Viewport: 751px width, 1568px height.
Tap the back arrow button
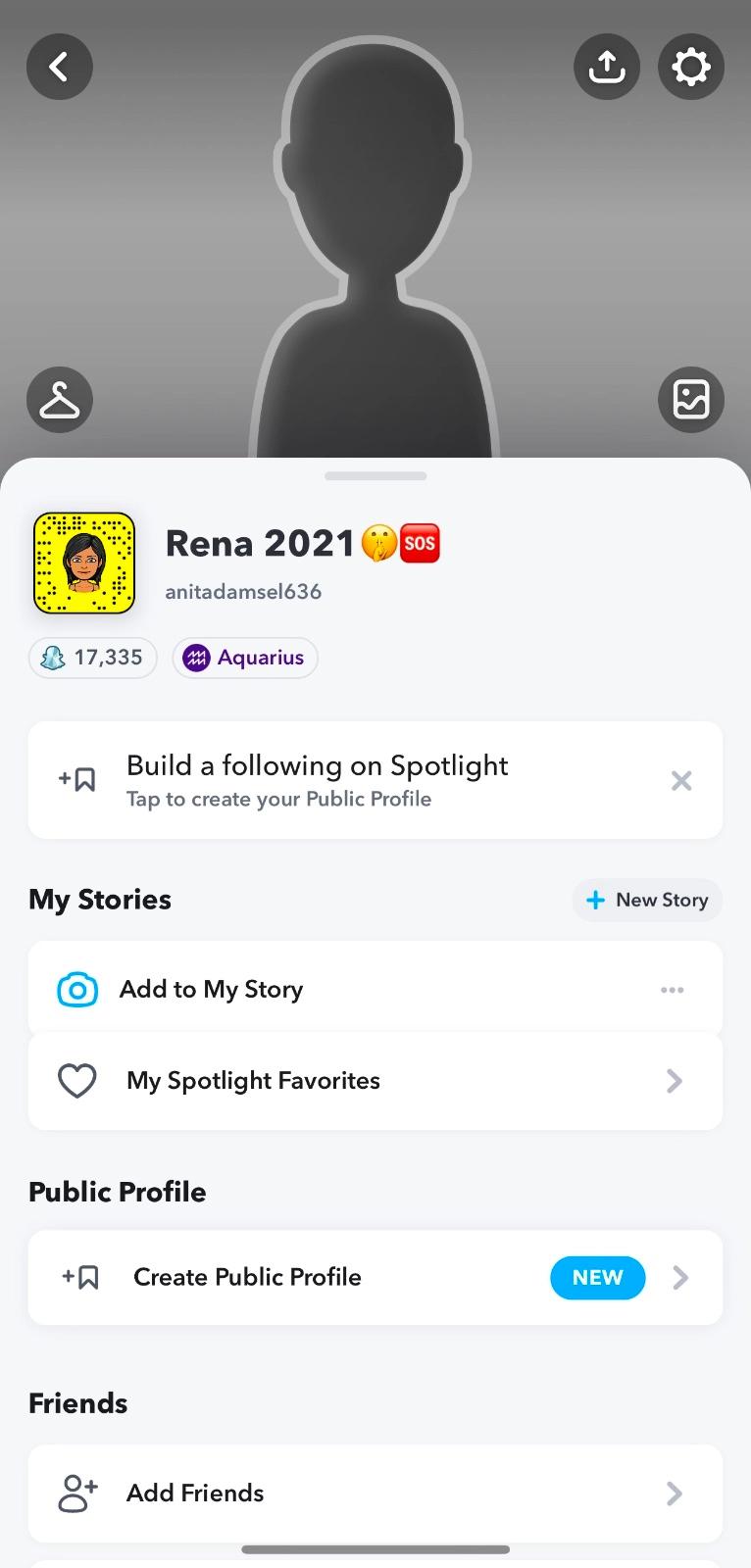tap(60, 67)
